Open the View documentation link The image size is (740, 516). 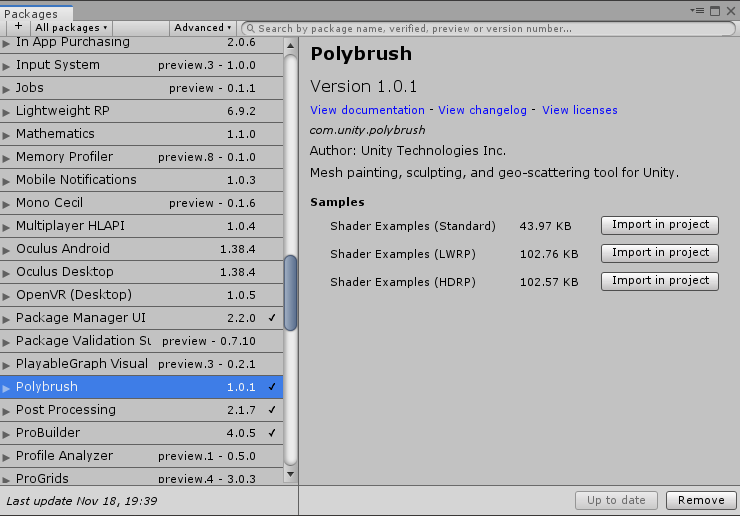point(367,110)
